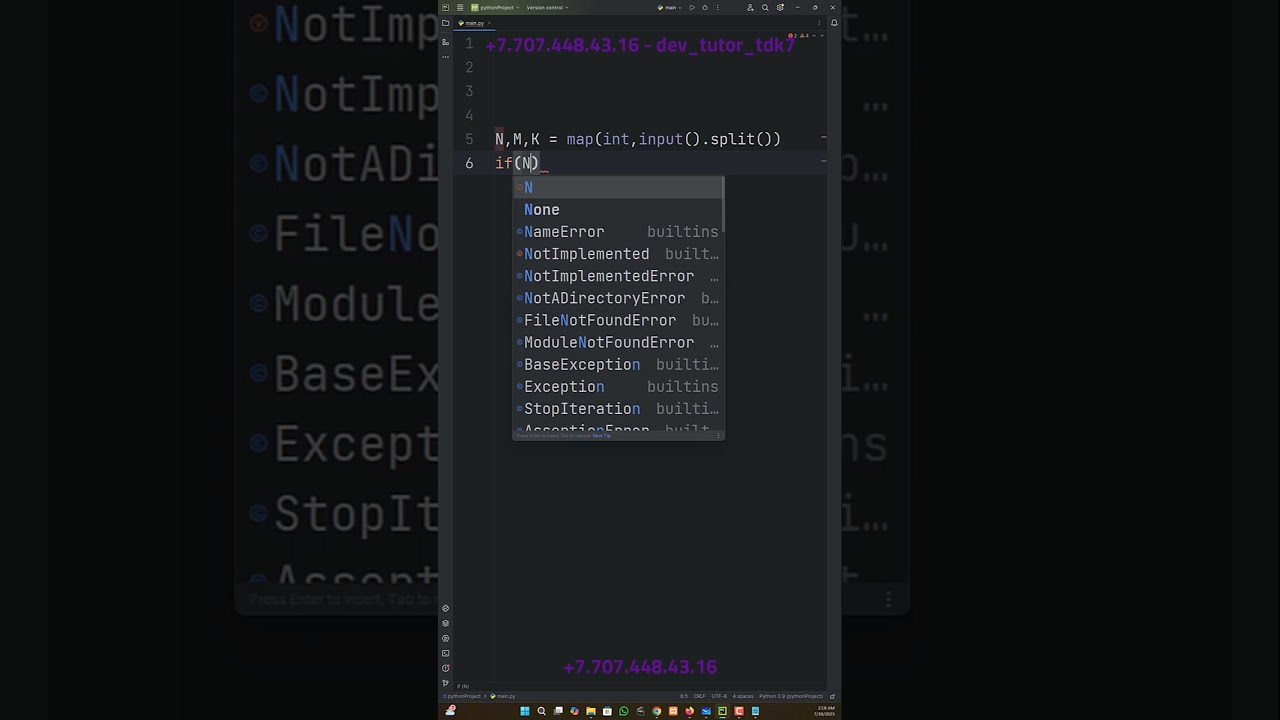
Task: Click main.py breadcrumb in status bar
Action: [x=503, y=696]
